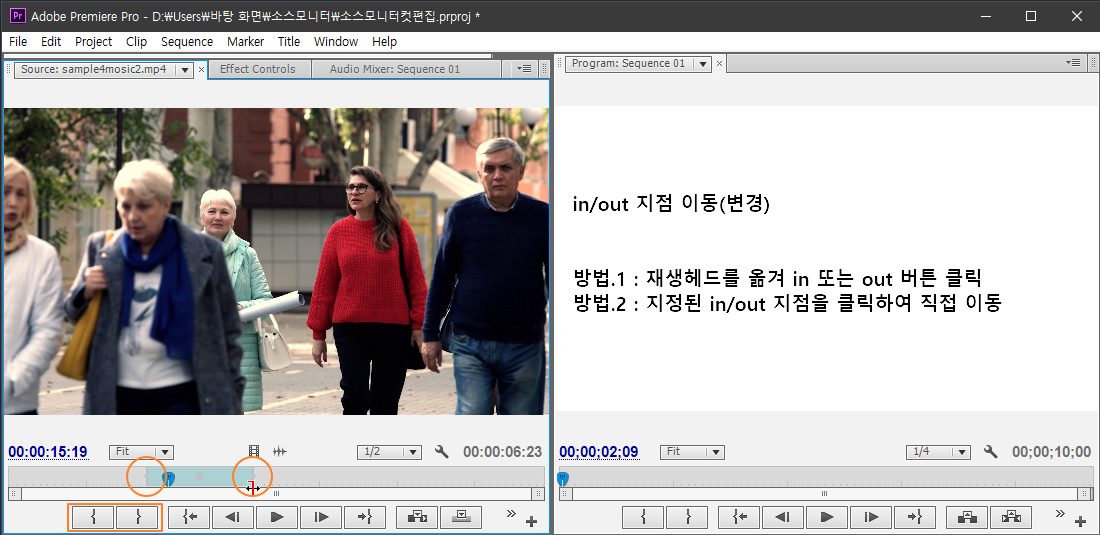Screen dimensions: 1100x535
Task: Open the Title menu
Action: 288,41
